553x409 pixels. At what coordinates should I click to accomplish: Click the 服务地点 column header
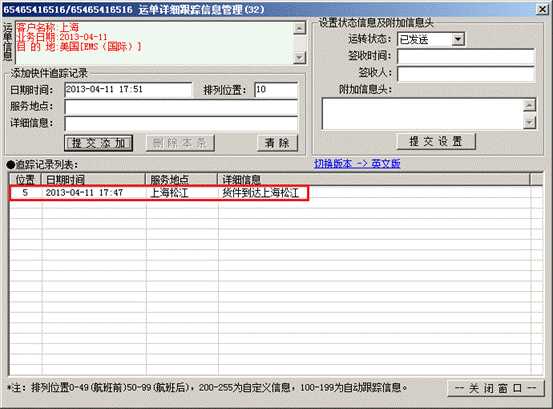pyautogui.click(x=182, y=179)
